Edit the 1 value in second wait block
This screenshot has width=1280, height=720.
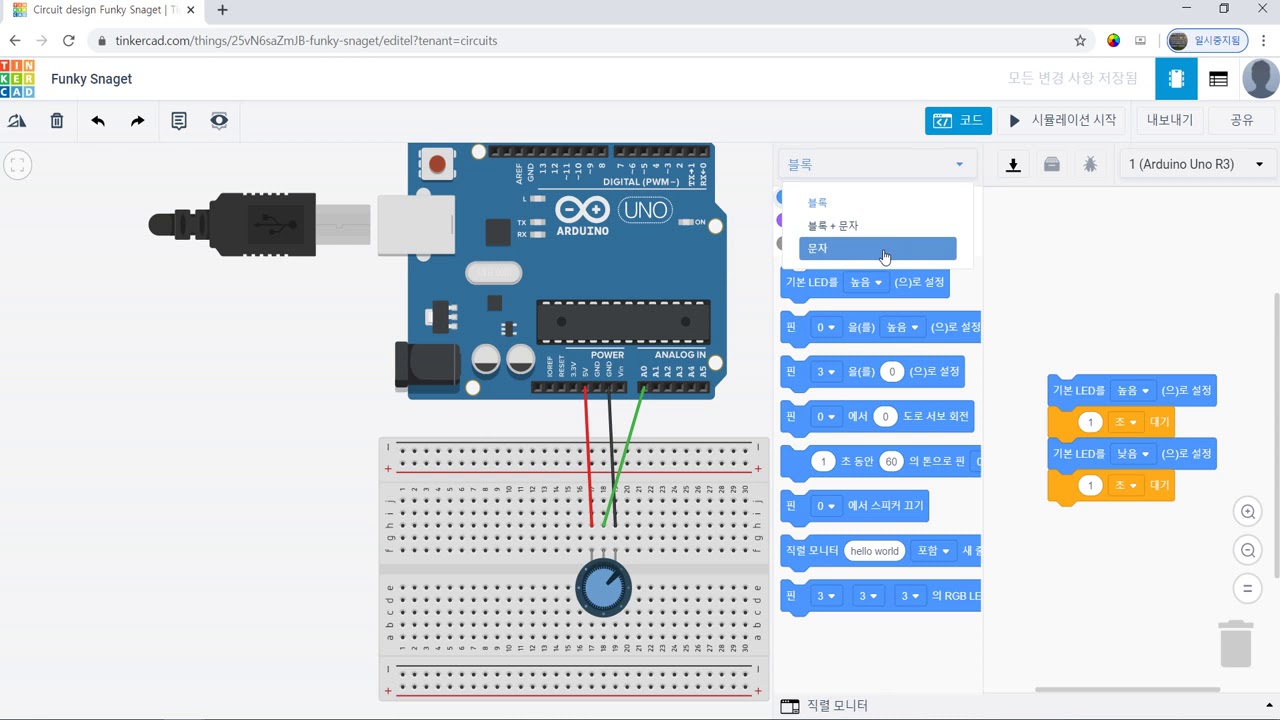1090,485
